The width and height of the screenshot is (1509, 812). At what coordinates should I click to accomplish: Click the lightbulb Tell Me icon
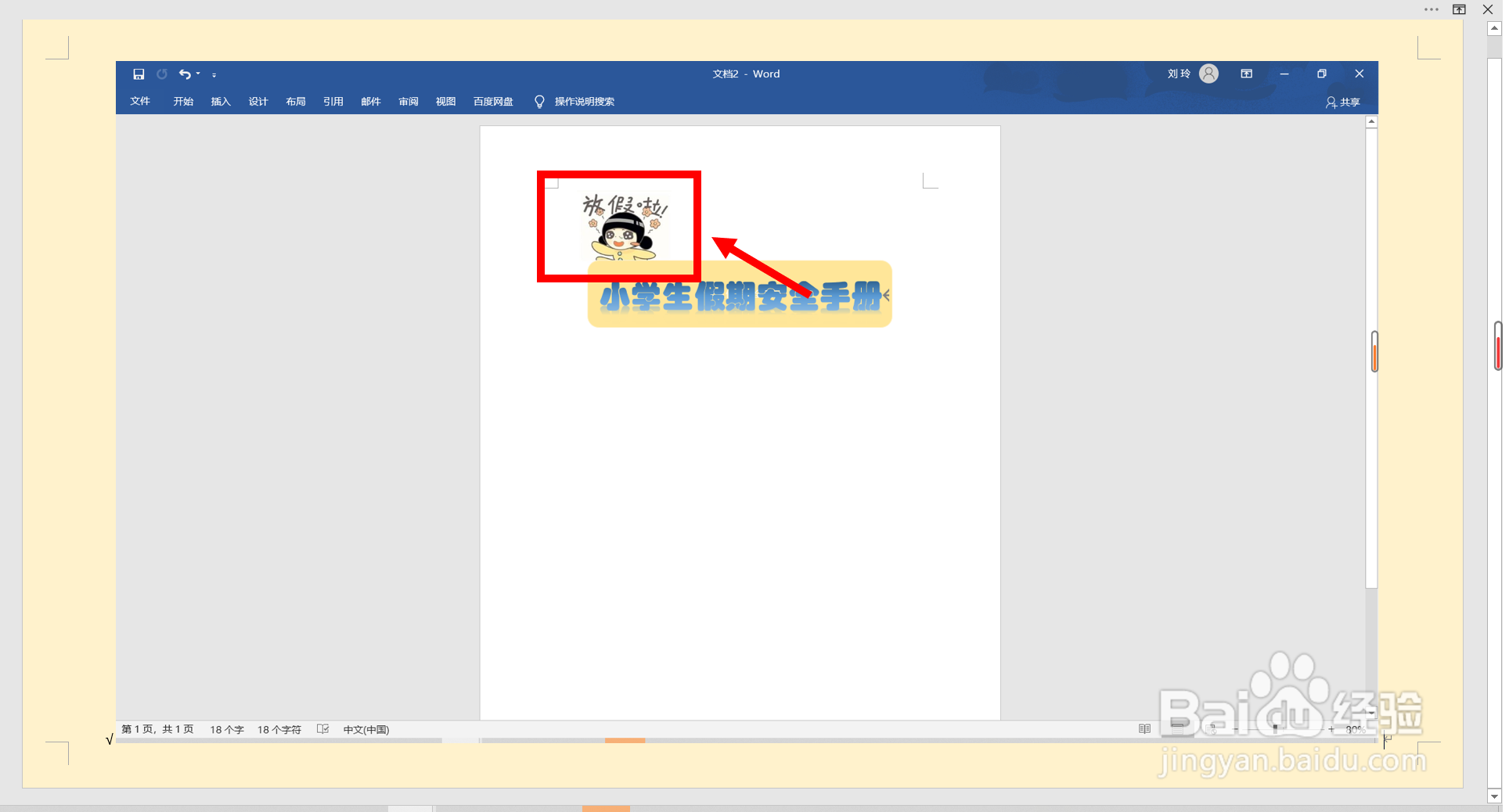[x=539, y=102]
